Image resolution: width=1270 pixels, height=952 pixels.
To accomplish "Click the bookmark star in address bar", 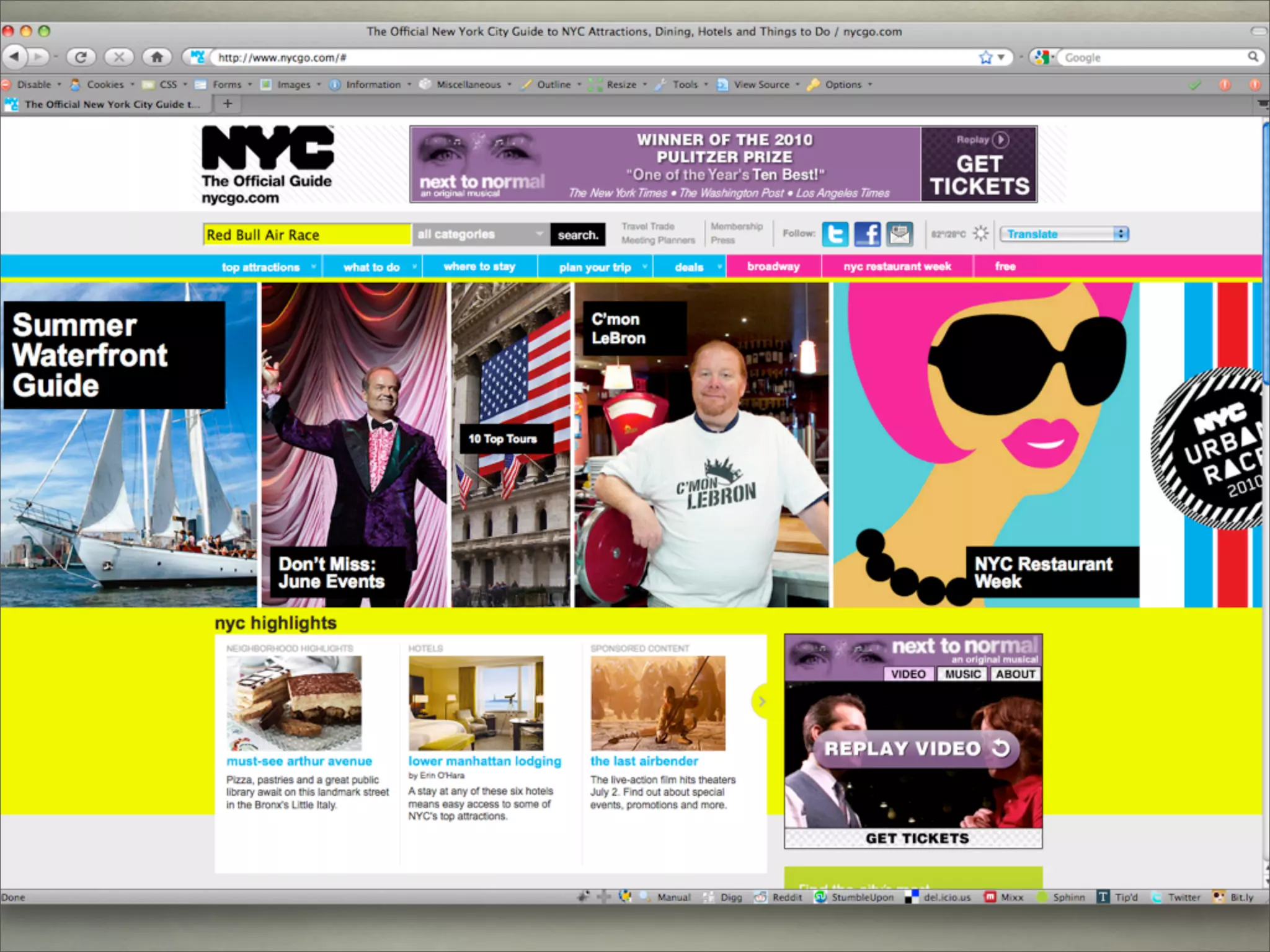I will [x=985, y=58].
